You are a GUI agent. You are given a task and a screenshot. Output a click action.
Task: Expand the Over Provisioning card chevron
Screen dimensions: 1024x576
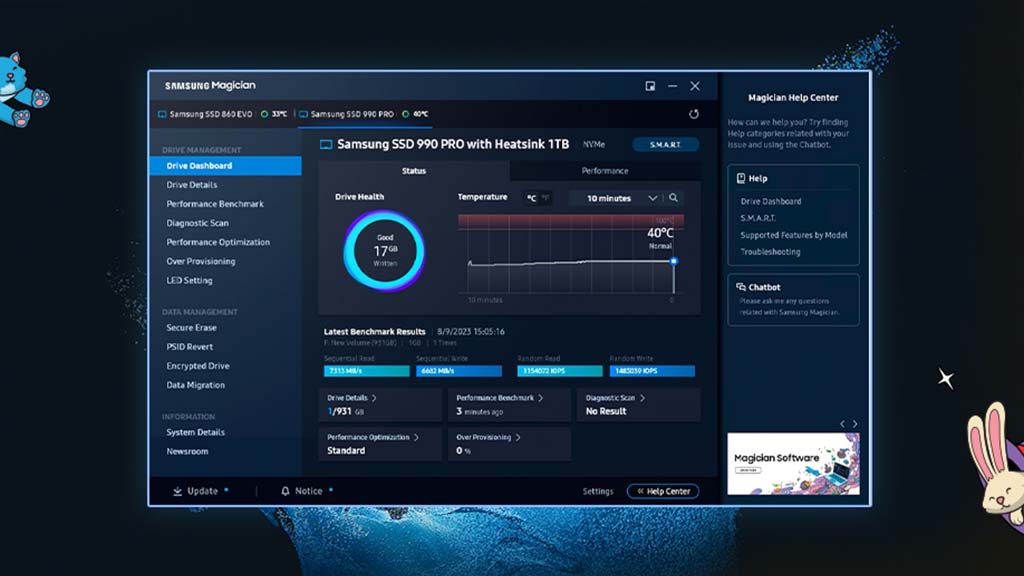tap(519, 437)
